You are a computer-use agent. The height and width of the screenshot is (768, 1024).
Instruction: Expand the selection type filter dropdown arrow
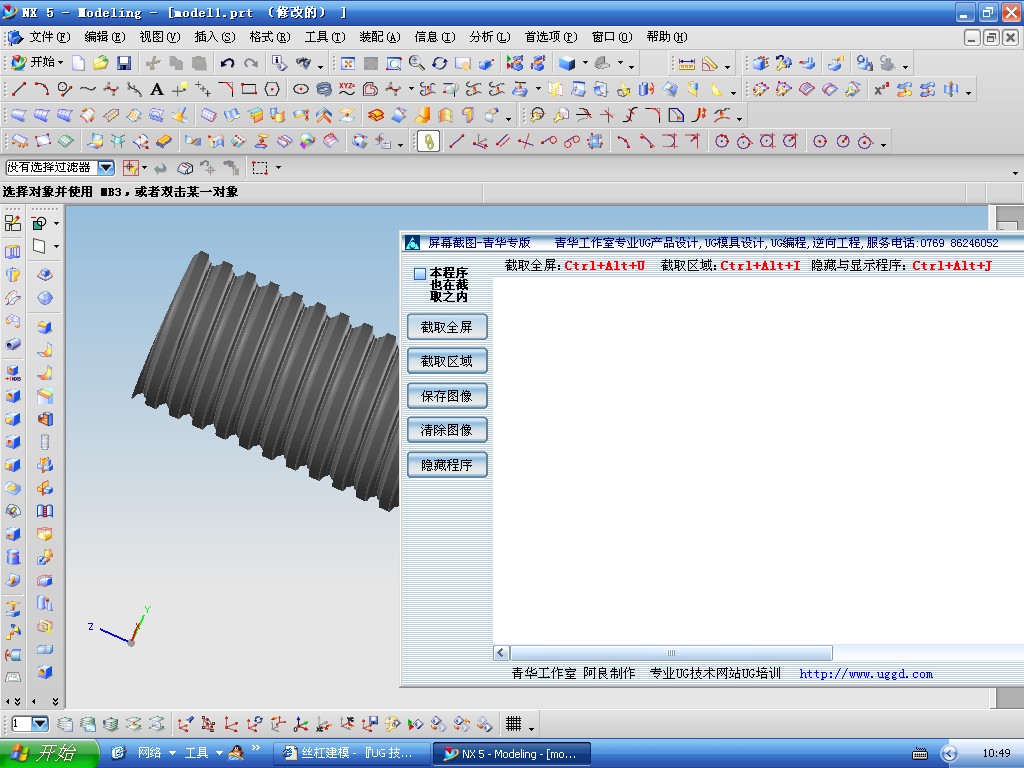pyautogui.click(x=144, y=168)
